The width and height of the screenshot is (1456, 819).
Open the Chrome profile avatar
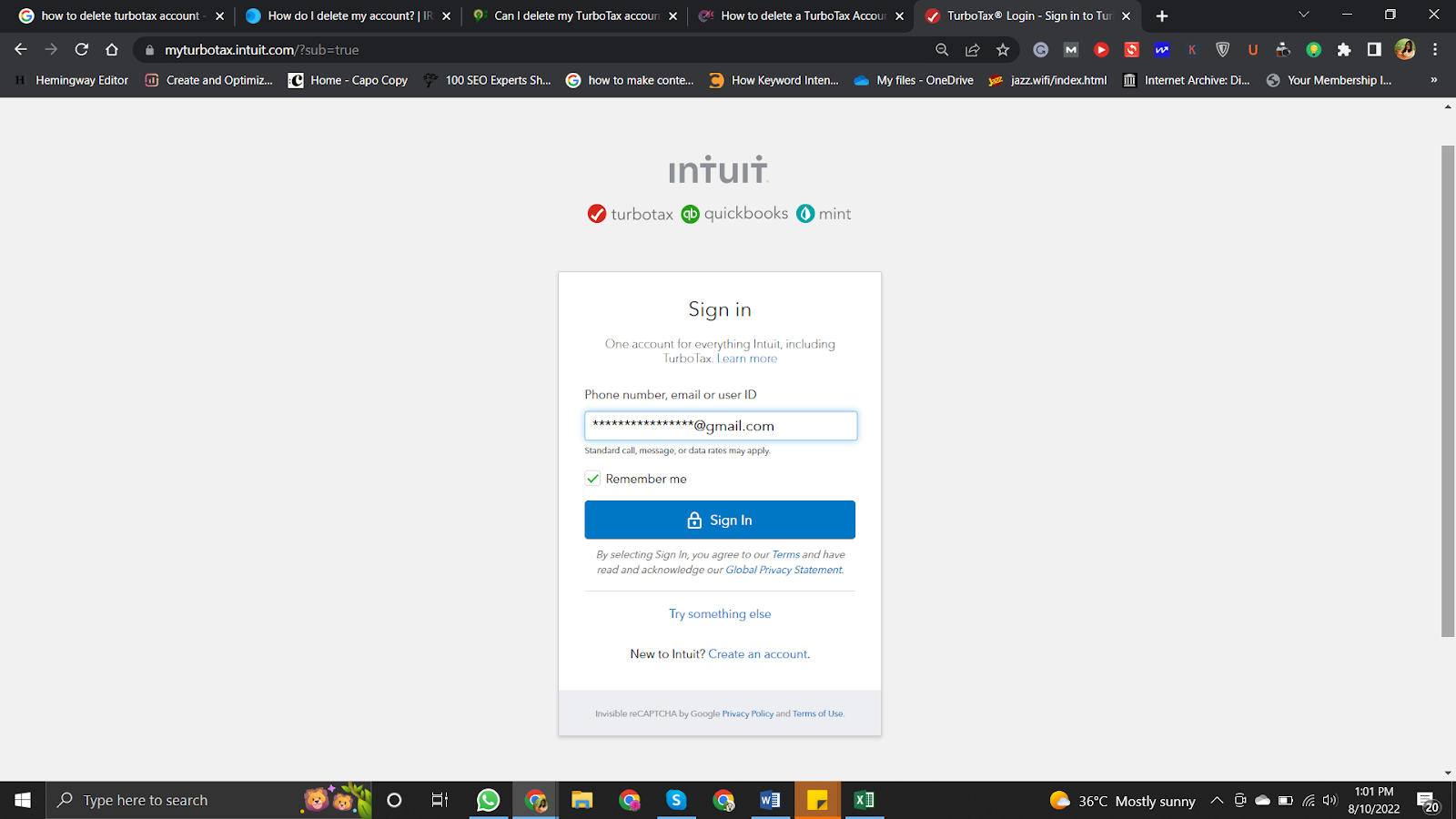click(x=1405, y=50)
